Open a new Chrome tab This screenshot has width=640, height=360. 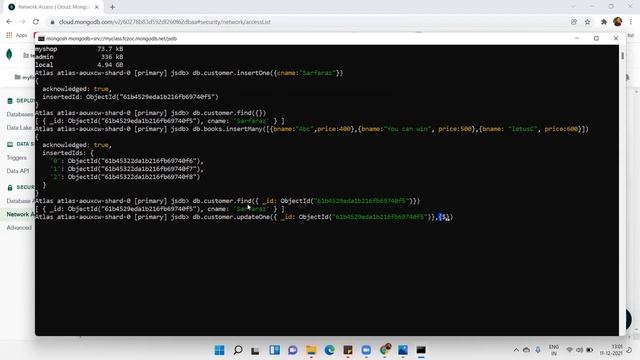(x=112, y=7)
